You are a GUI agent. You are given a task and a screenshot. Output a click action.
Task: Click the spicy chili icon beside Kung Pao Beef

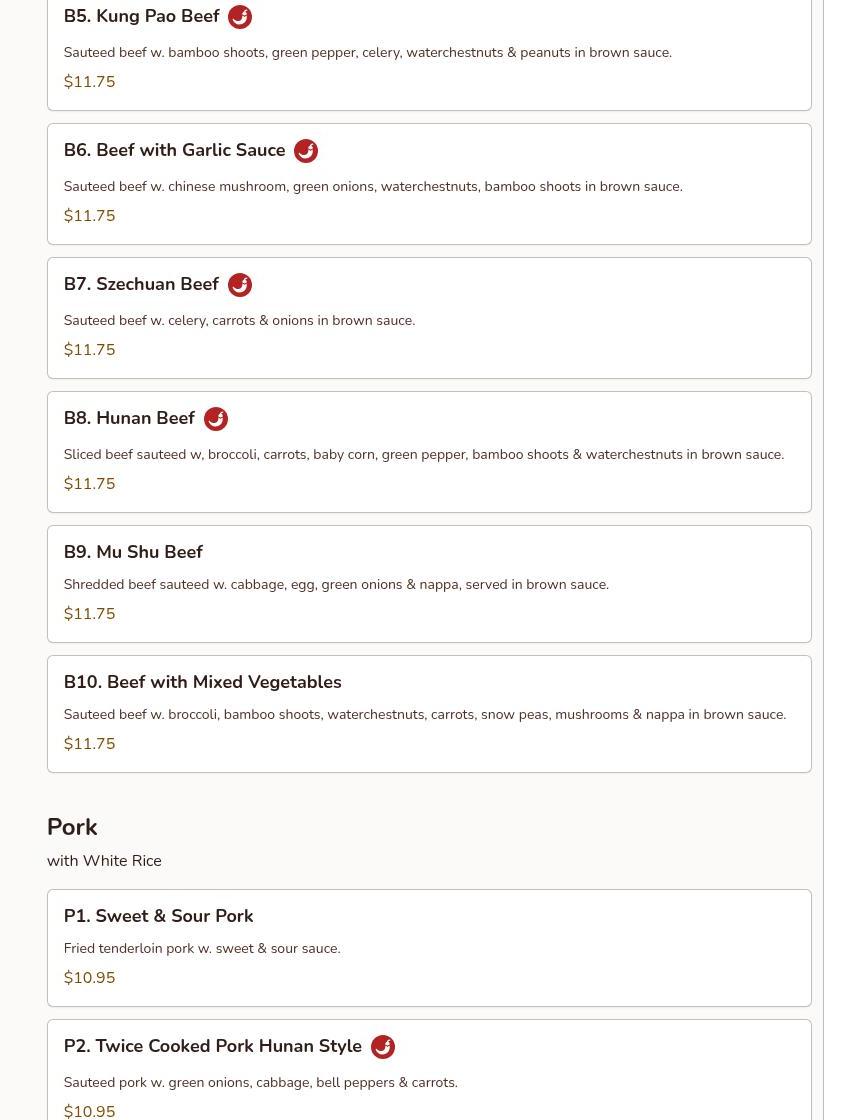pyautogui.click(x=240, y=16)
